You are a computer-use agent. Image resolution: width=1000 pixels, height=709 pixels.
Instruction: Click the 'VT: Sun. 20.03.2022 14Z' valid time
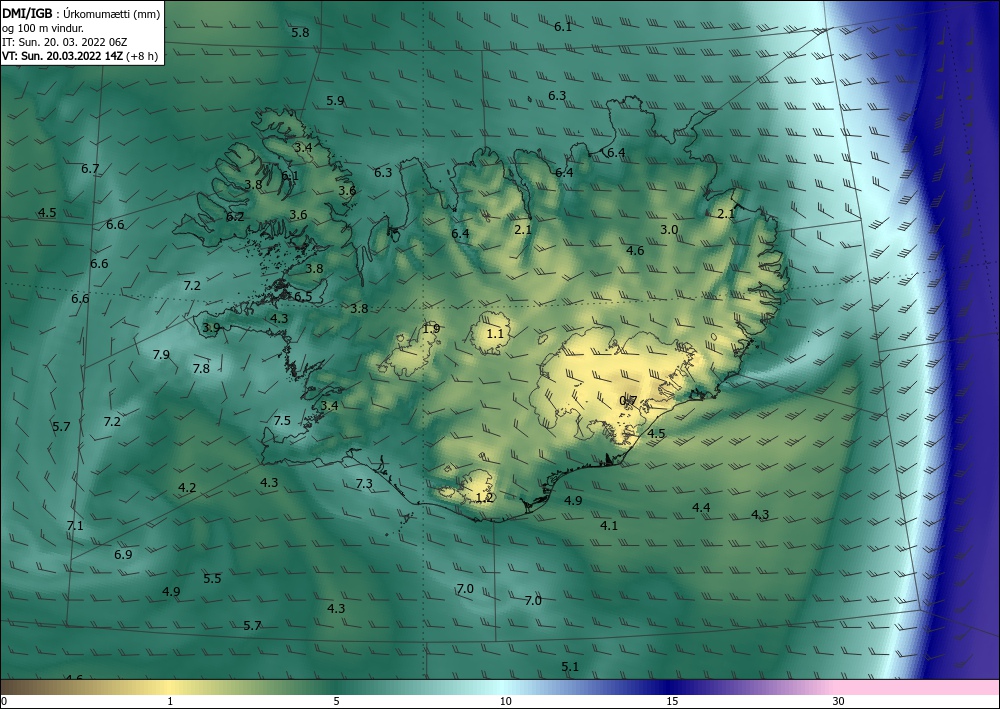click(63, 56)
